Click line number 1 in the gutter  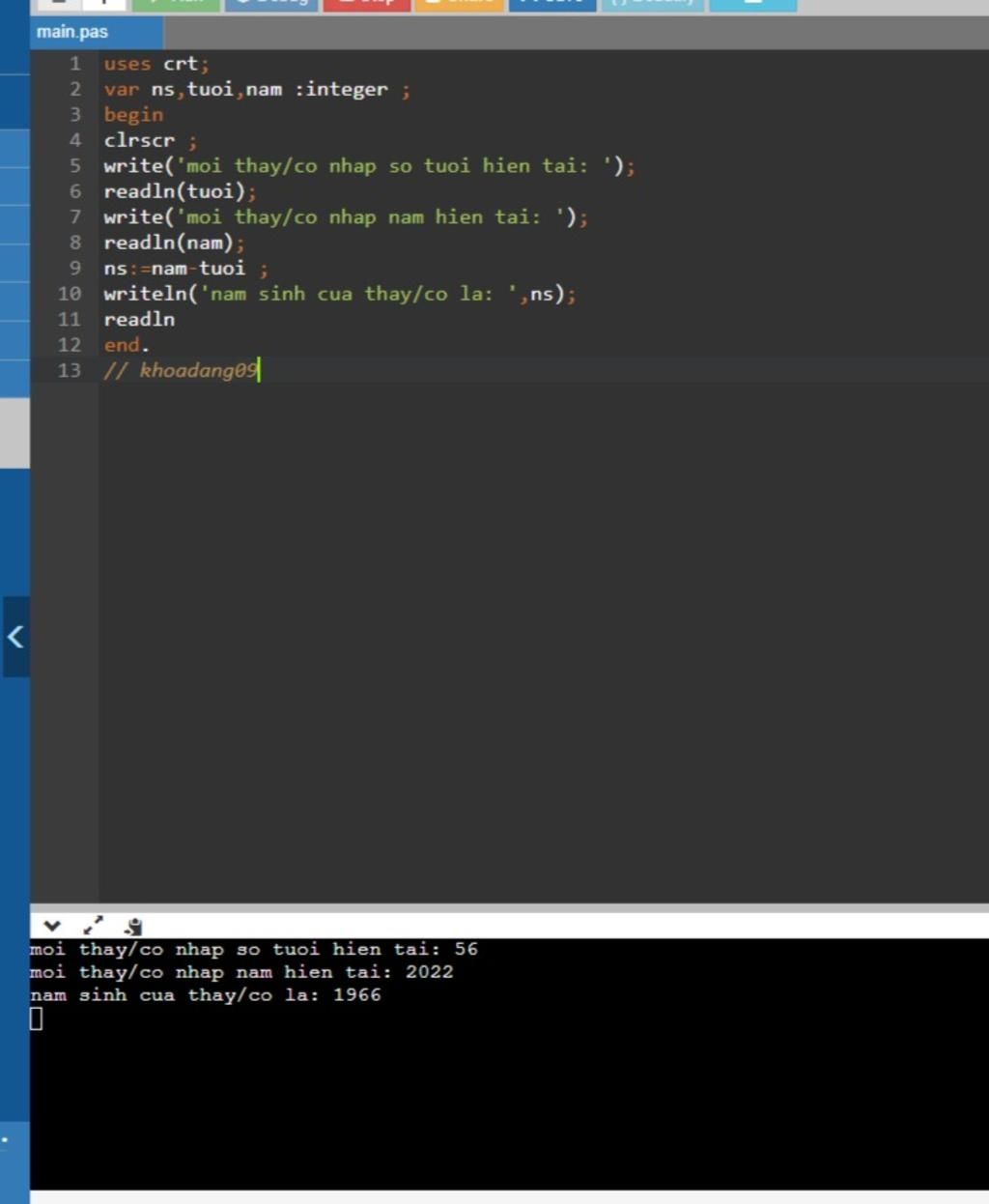74,64
